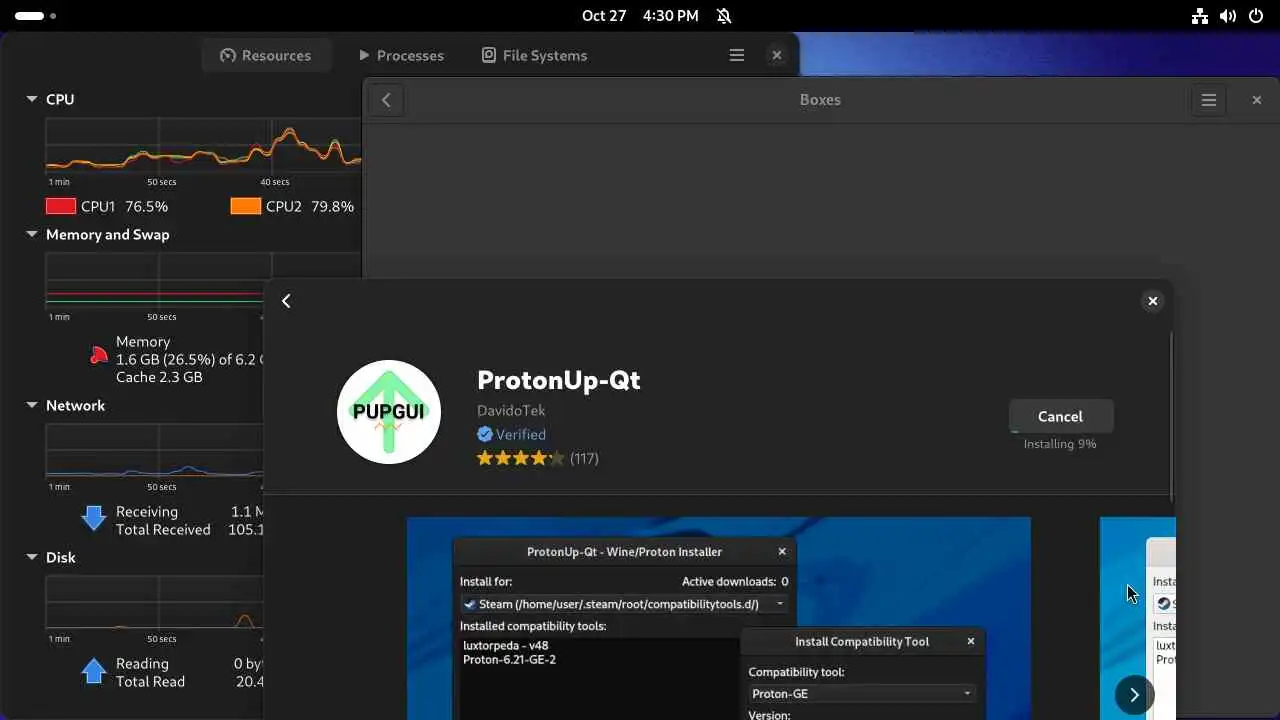Screen dimensions: 1280x720
Task: Open the Boxes window main menu
Action: (x=1209, y=100)
